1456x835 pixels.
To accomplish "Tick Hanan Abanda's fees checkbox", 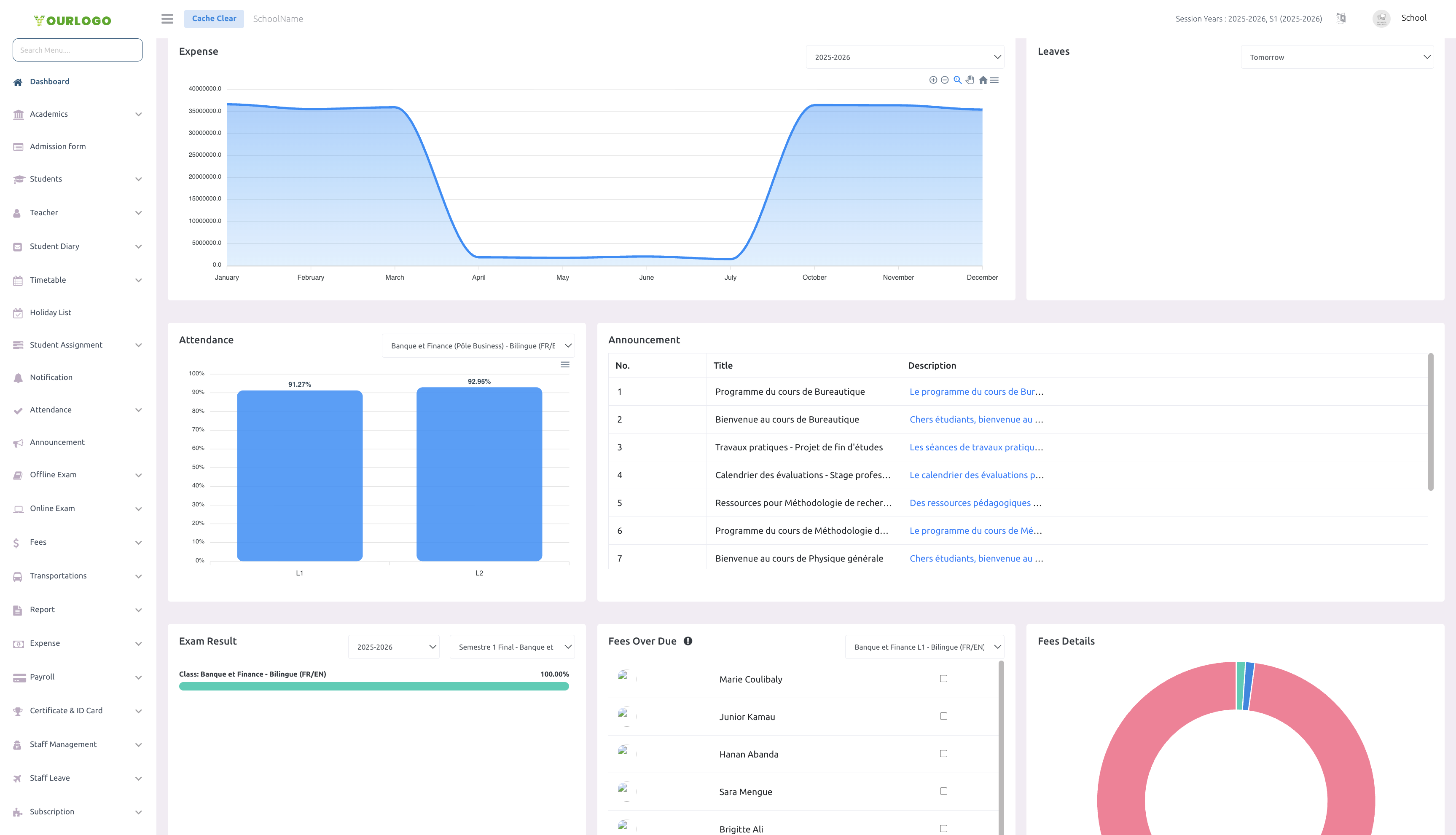I will point(943,754).
